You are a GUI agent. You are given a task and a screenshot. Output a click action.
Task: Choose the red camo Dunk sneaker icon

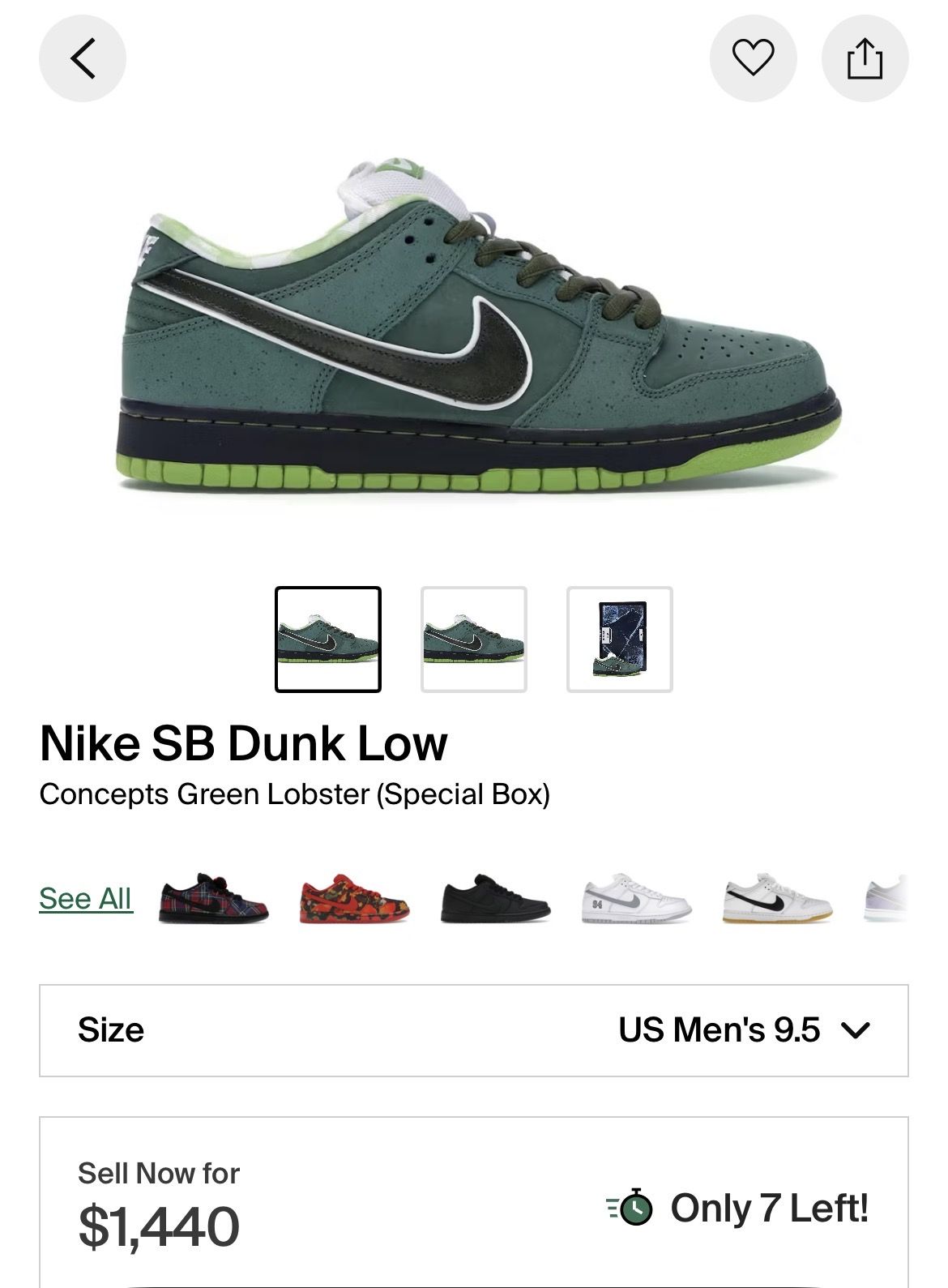354,898
